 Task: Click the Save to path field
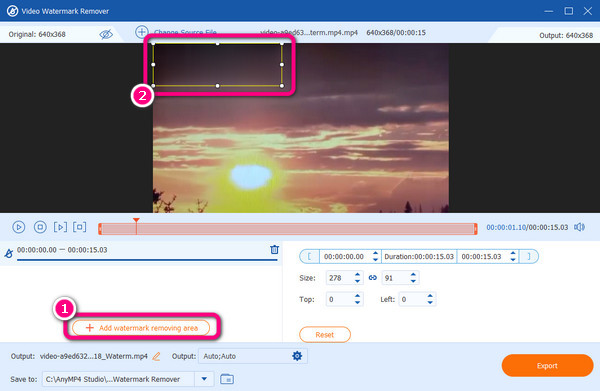point(118,379)
